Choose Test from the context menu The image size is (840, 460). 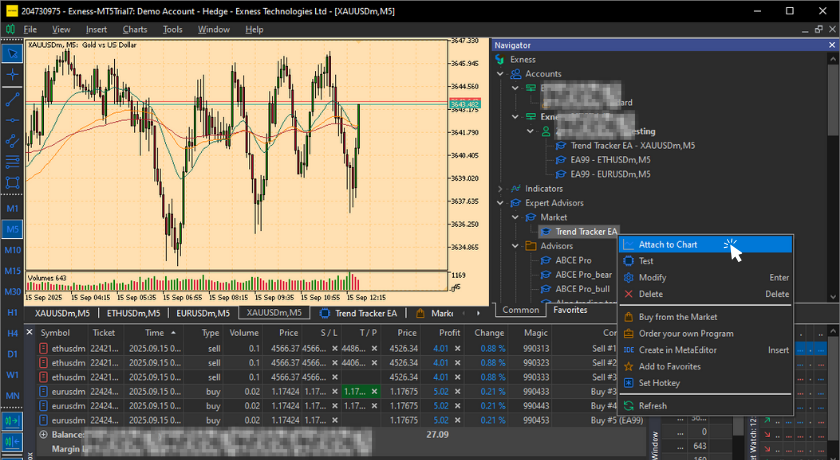pyautogui.click(x=705, y=261)
